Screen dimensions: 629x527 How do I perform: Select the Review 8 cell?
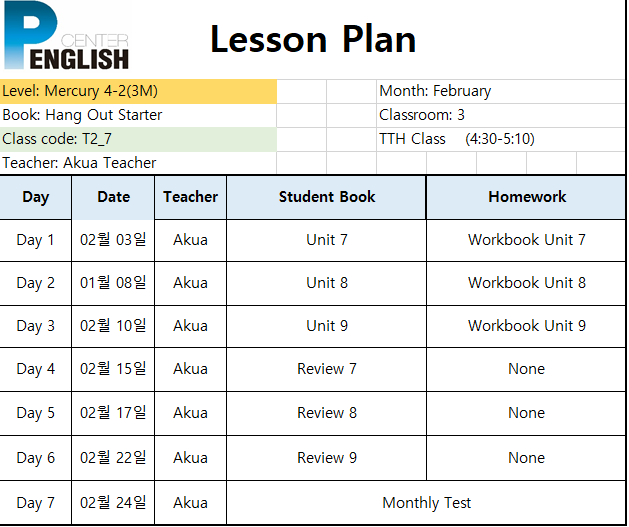[x=327, y=413]
